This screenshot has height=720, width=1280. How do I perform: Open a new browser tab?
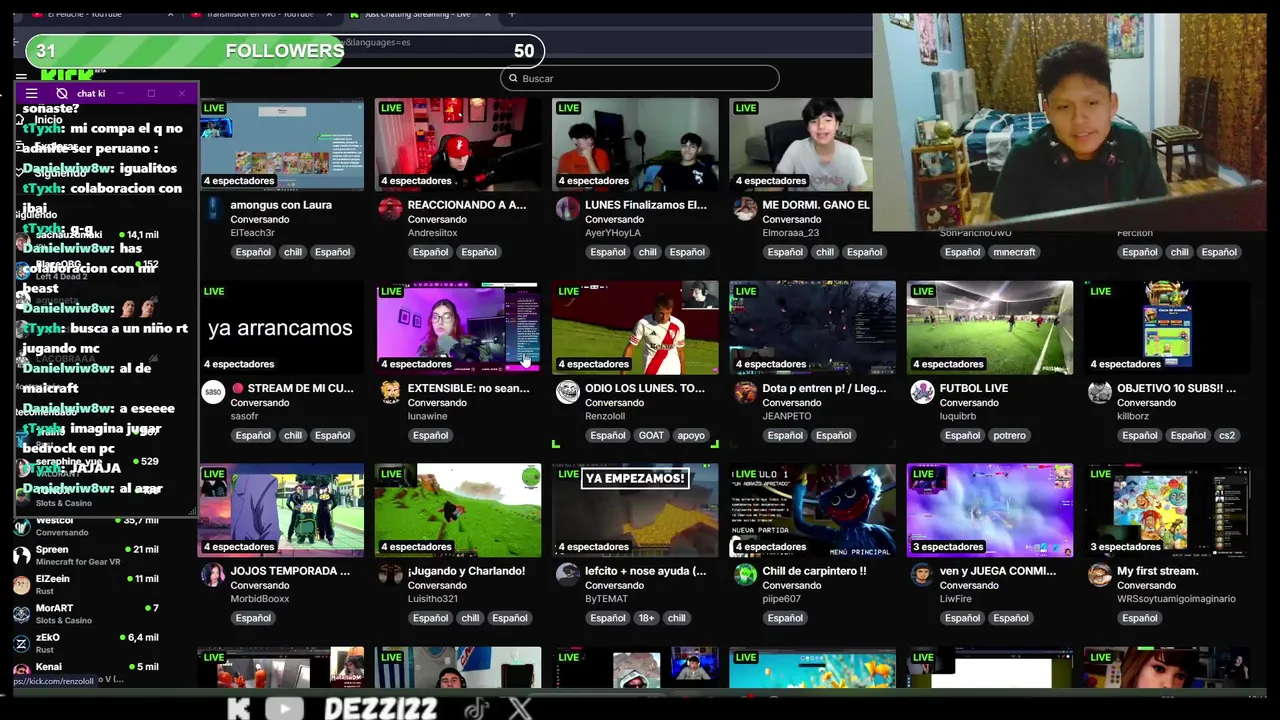(x=511, y=14)
